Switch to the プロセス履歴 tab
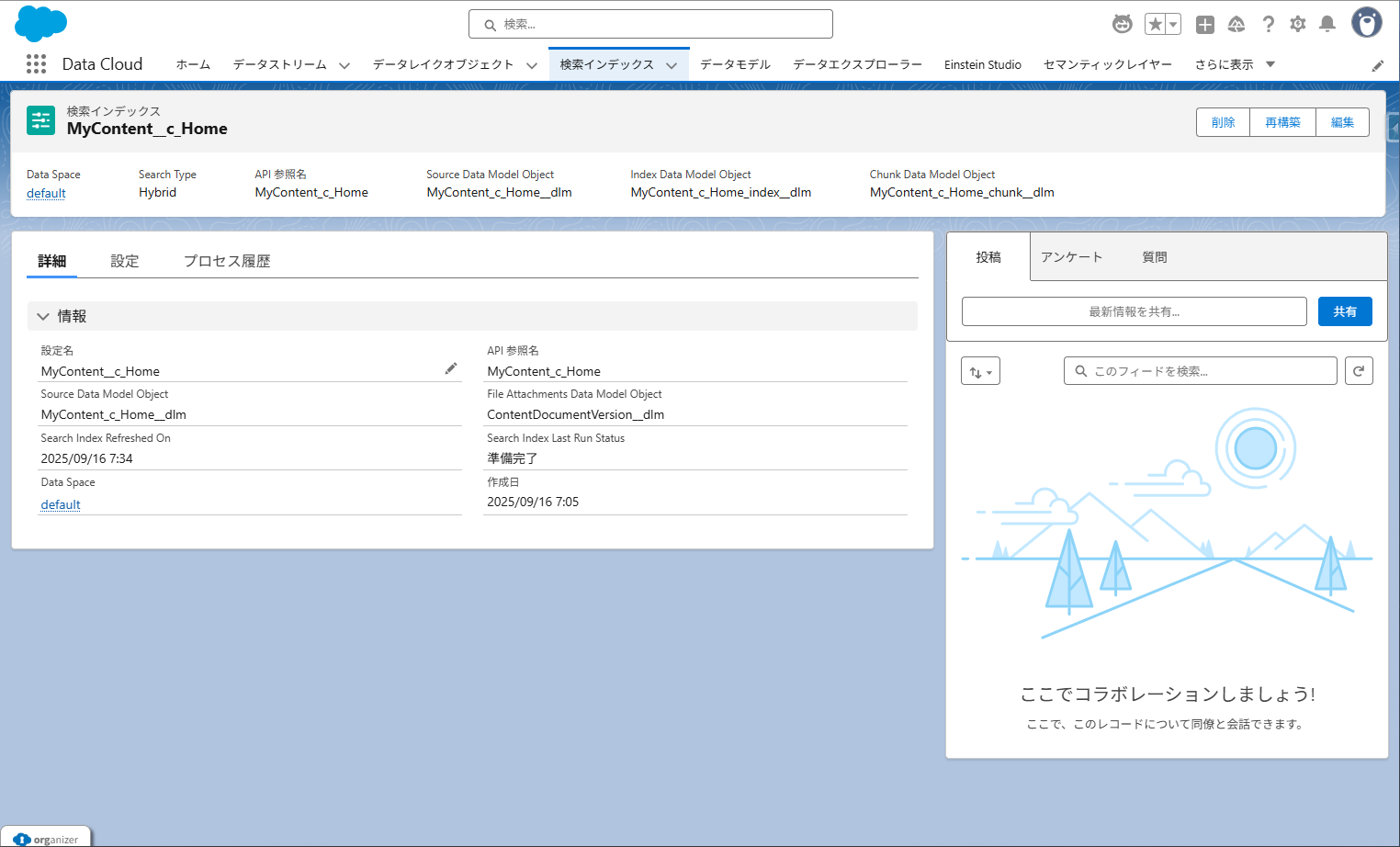This screenshot has width=1400, height=847. 227,261
